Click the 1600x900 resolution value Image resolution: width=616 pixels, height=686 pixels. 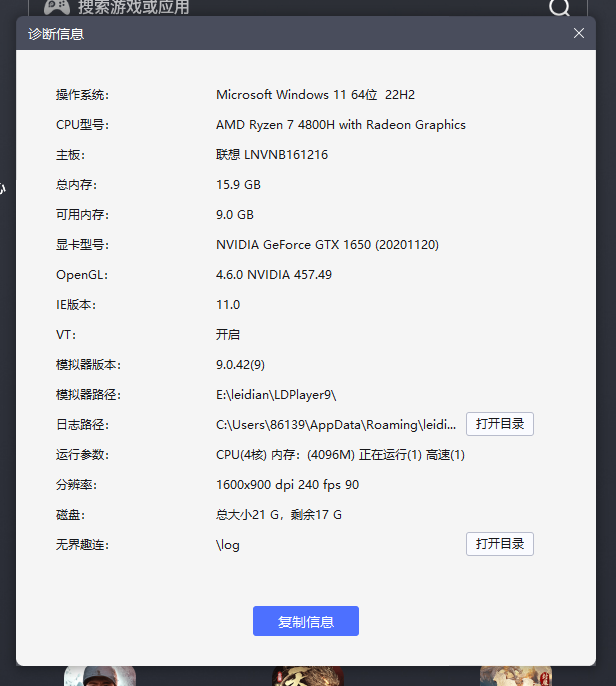click(x=287, y=485)
